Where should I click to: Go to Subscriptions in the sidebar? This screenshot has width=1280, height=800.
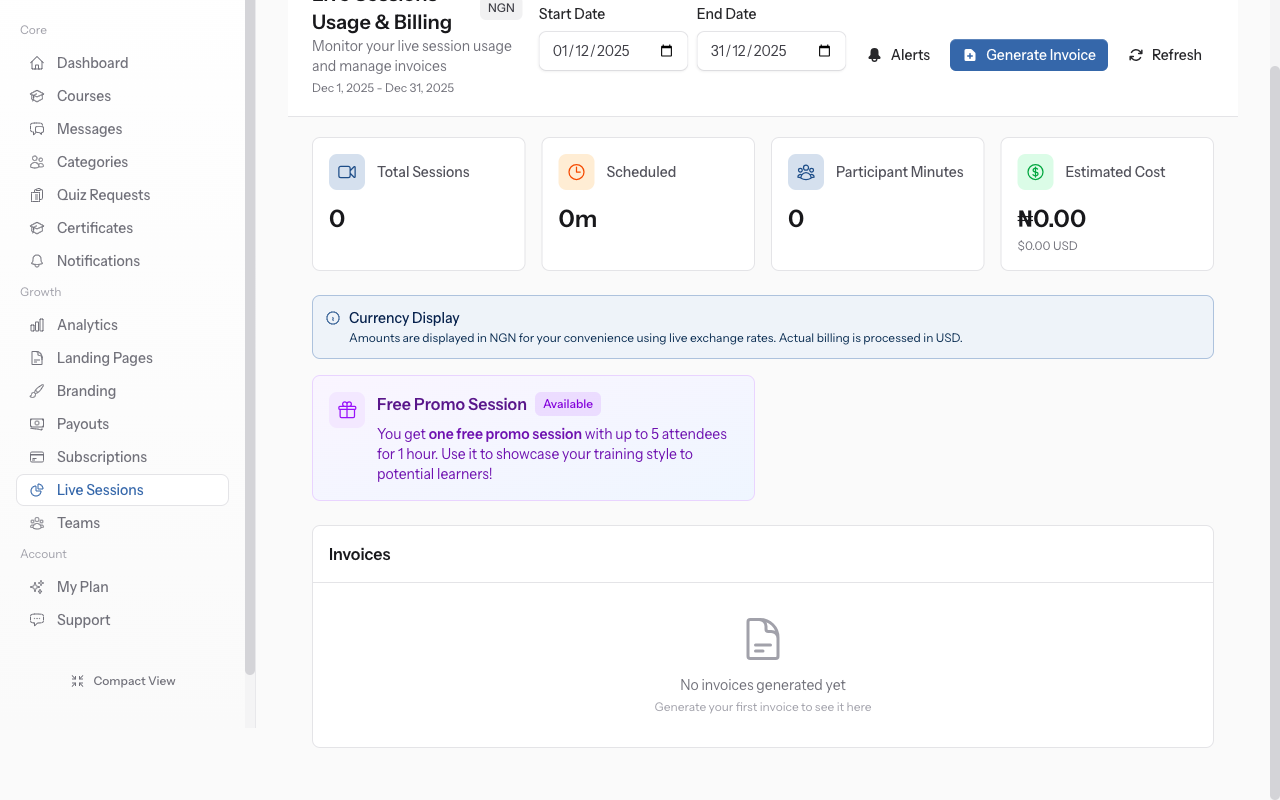tap(101, 457)
